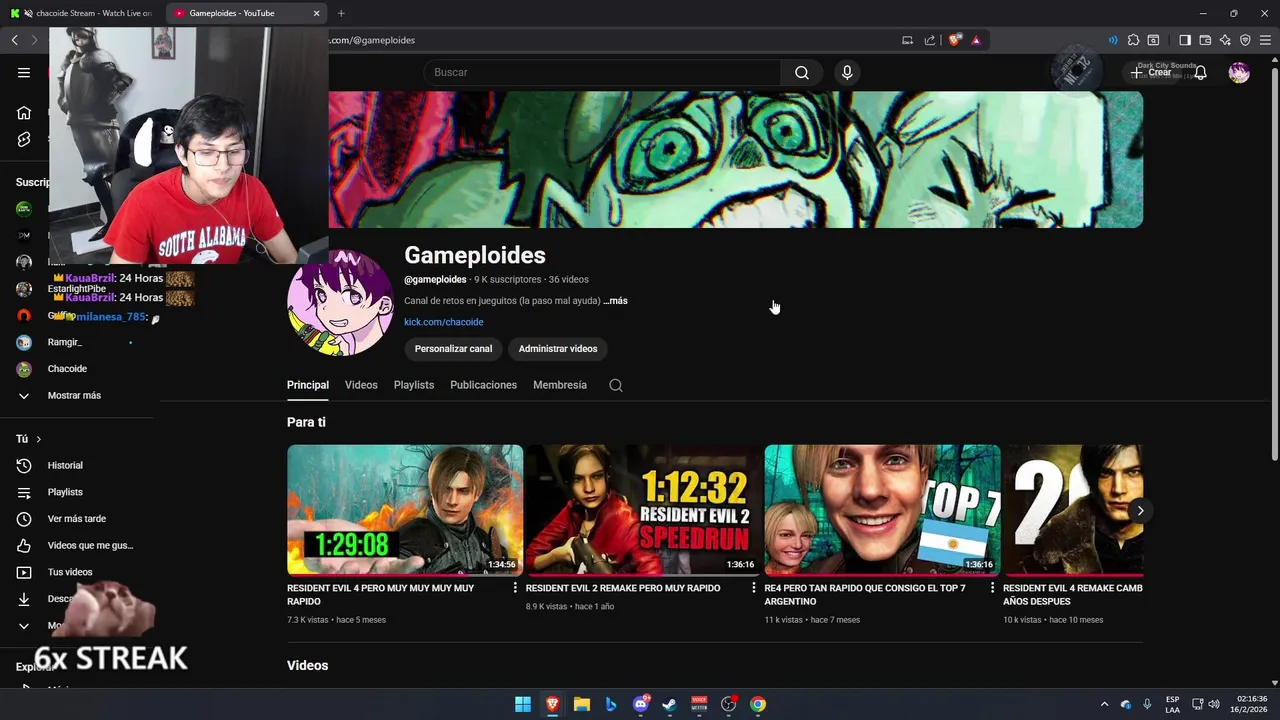Switch to the Publicaciones tab
The image size is (1280, 720).
coord(483,385)
